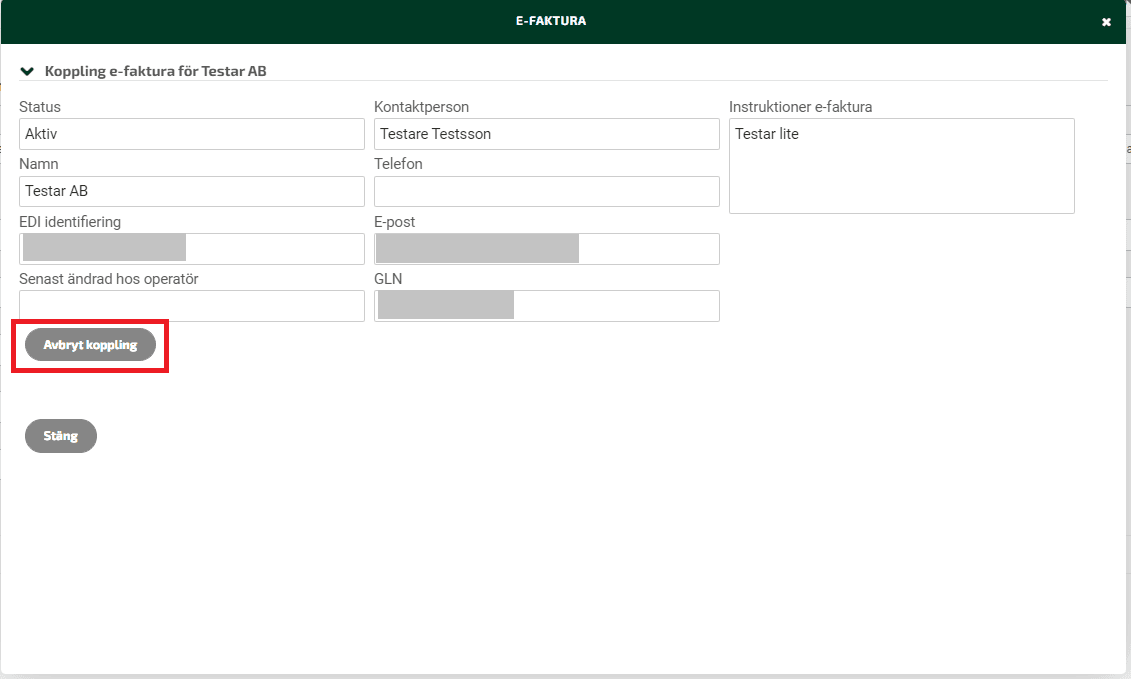Viewport: 1131px width, 679px height.
Task: Click the EDI identifiering label text
Action: click(70, 222)
